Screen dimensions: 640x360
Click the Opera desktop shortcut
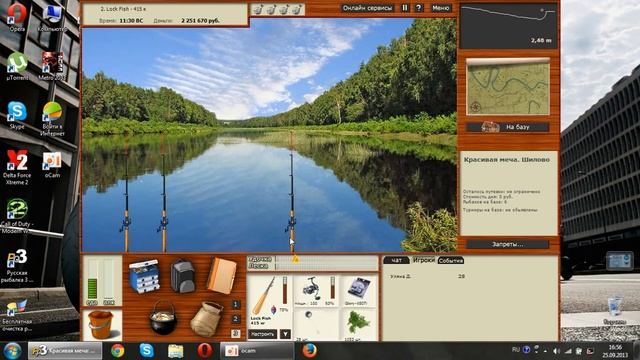pyautogui.click(x=17, y=17)
